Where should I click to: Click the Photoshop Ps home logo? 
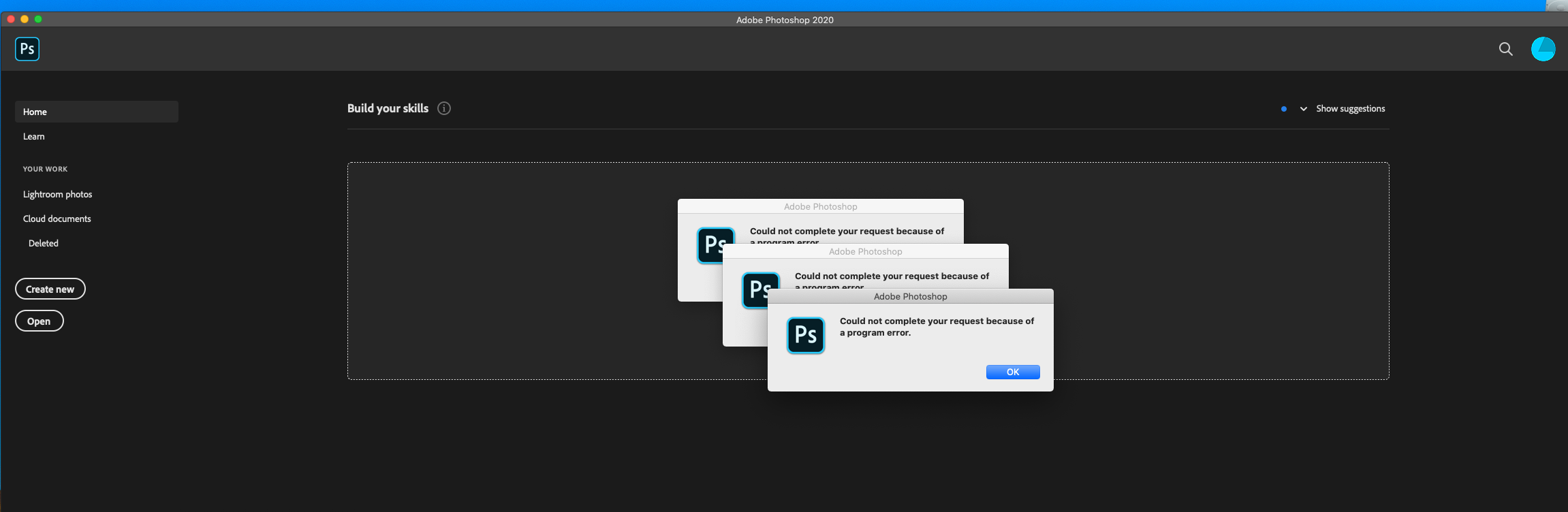pyautogui.click(x=27, y=49)
